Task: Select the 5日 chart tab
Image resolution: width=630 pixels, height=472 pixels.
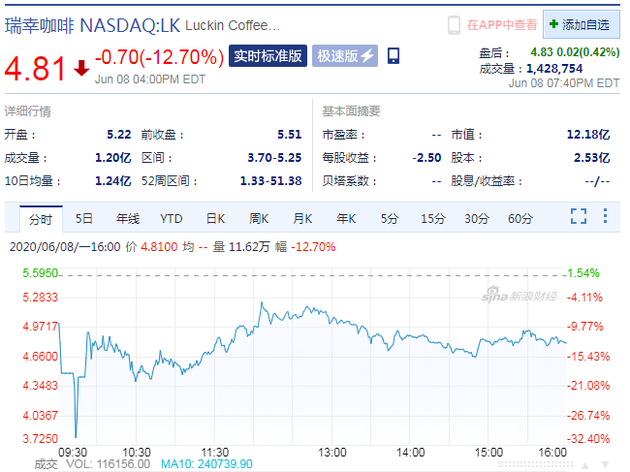Action: [84, 219]
